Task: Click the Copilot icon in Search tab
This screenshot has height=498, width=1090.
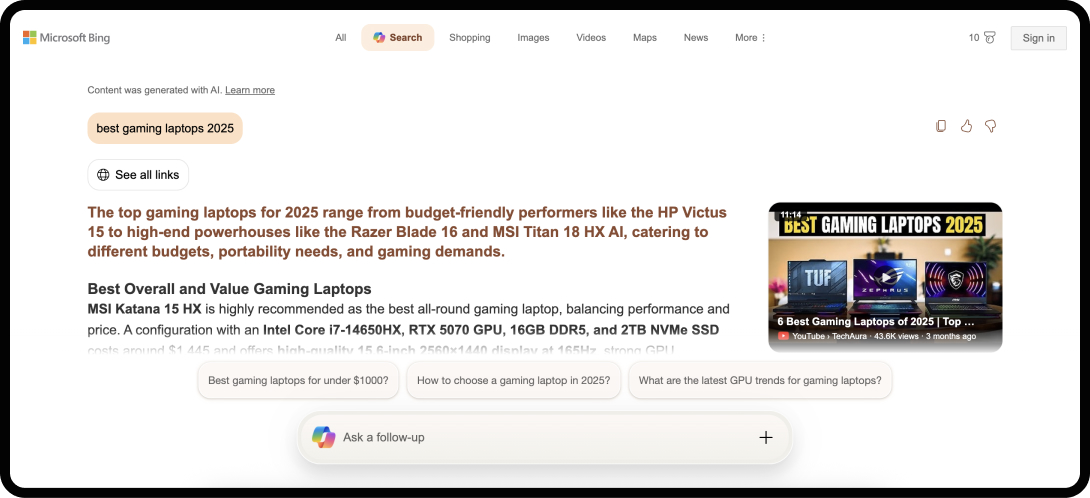Action: point(379,38)
